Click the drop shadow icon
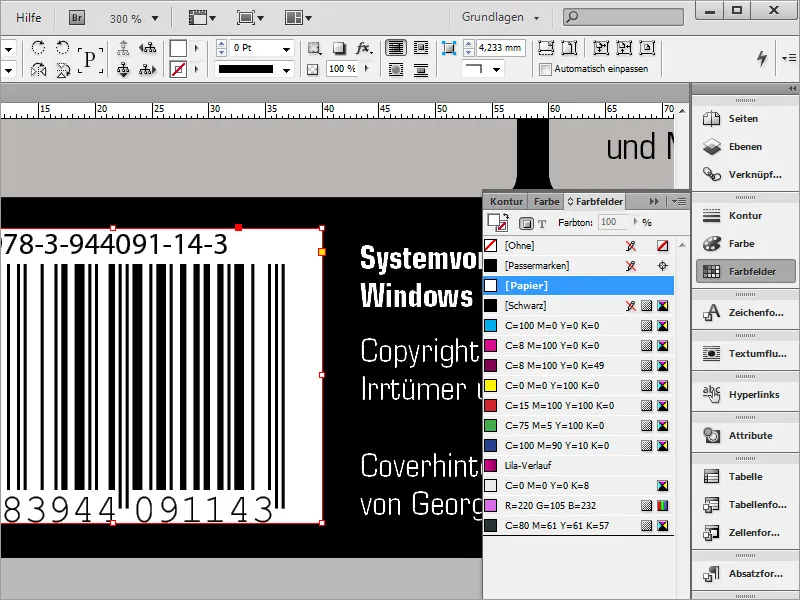 338,48
